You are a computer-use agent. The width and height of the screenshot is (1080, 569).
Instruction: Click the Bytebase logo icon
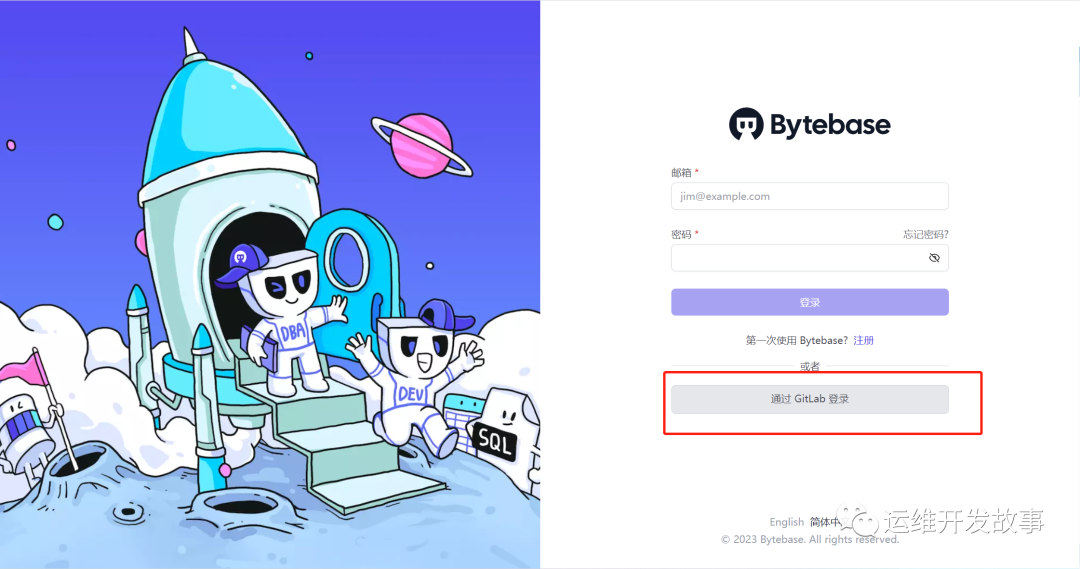(x=746, y=124)
